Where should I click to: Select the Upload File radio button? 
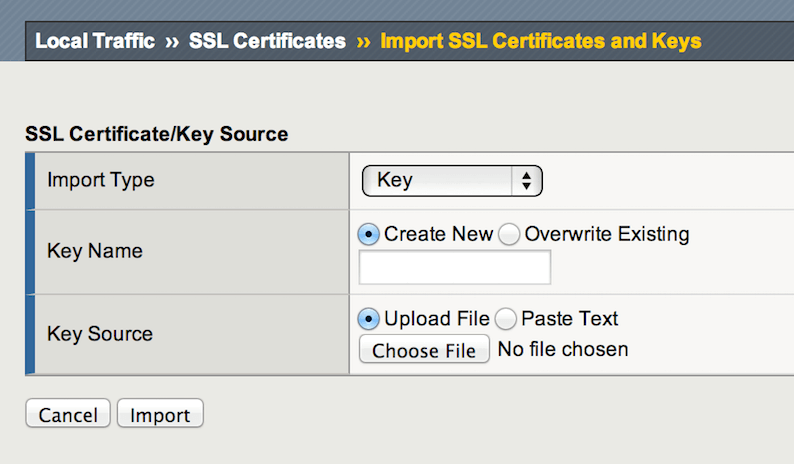point(369,319)
